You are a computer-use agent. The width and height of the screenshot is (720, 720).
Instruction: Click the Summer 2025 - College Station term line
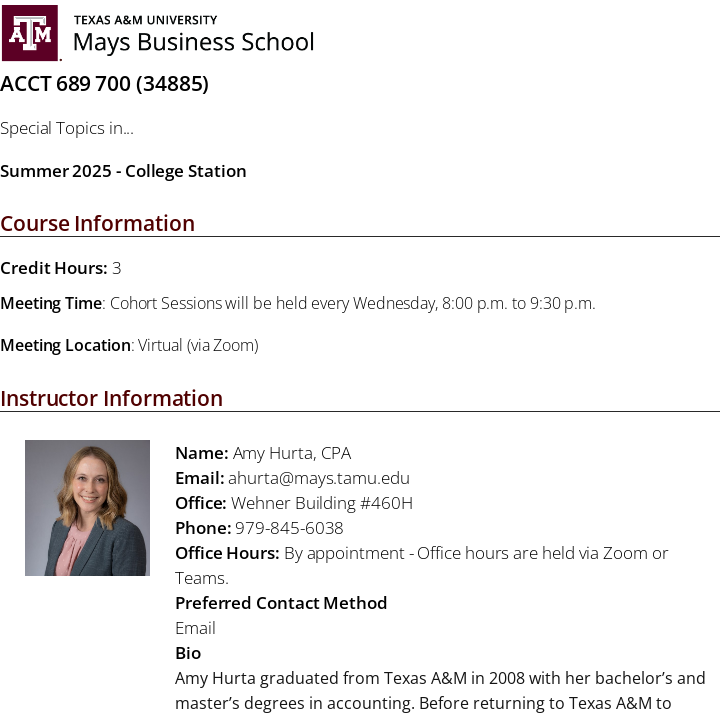[123, 171]
